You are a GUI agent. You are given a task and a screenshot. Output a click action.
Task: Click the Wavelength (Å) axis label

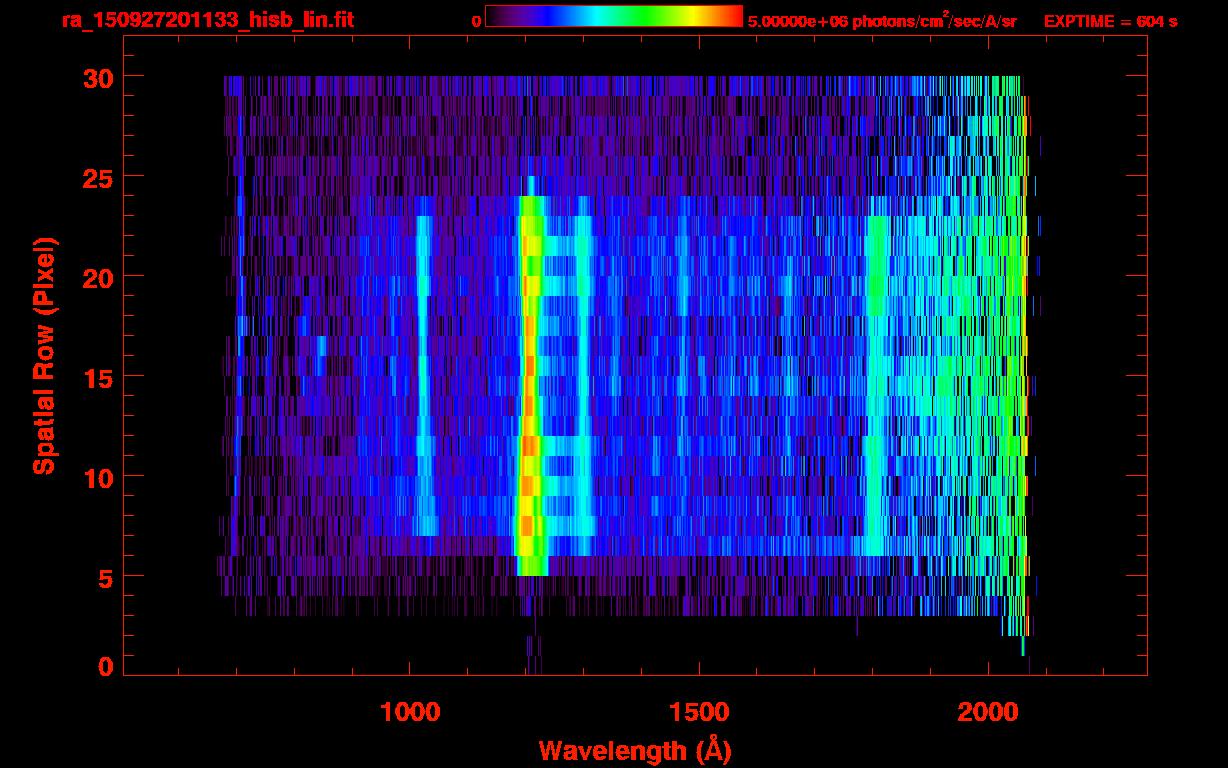(637, 750)
